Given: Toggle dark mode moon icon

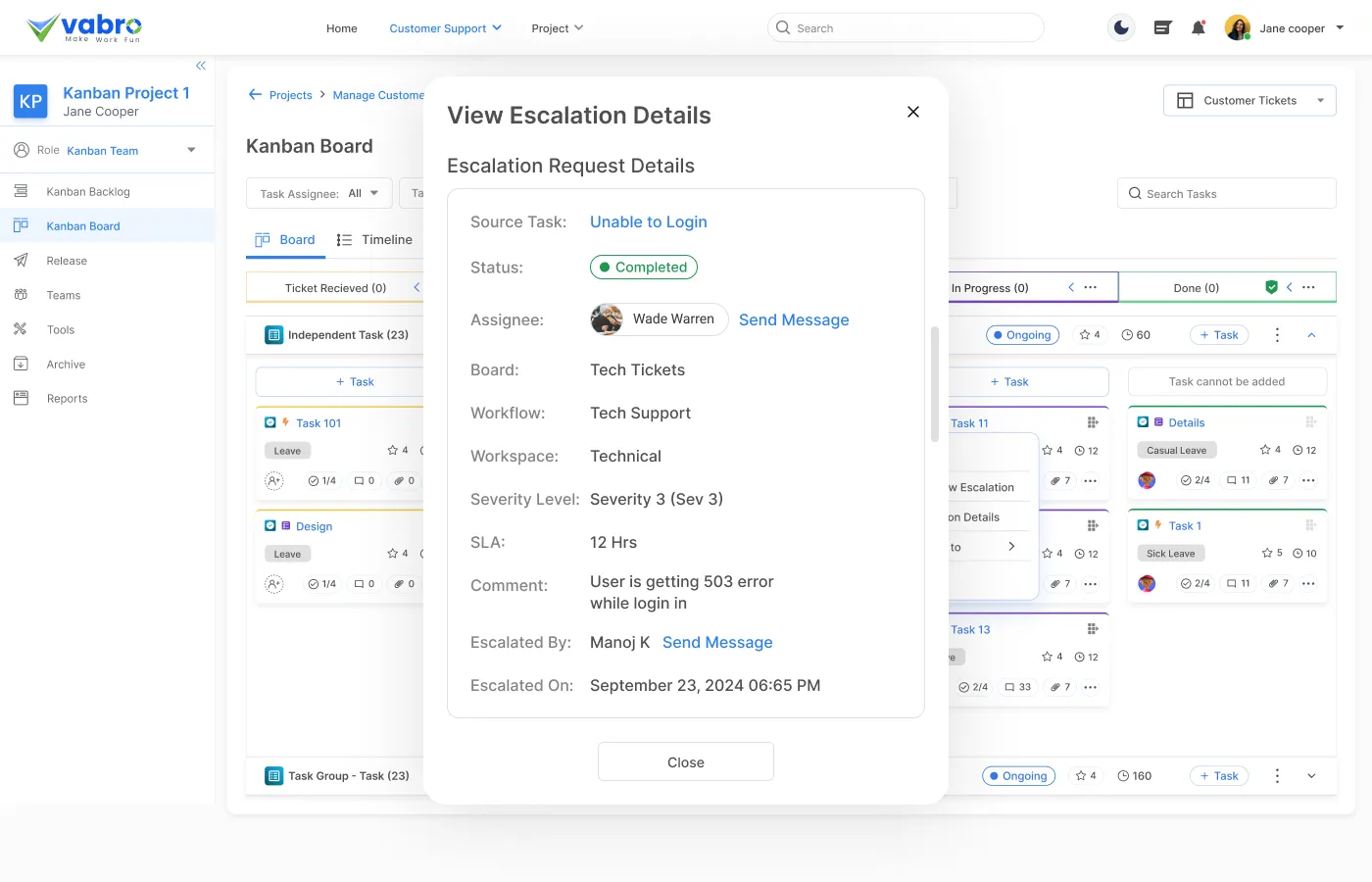Looking at the screenshot, I should pos(1121,27).
